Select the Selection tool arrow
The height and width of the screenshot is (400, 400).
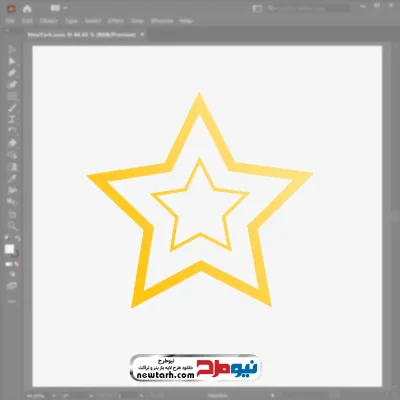click(x=12, y=50)
